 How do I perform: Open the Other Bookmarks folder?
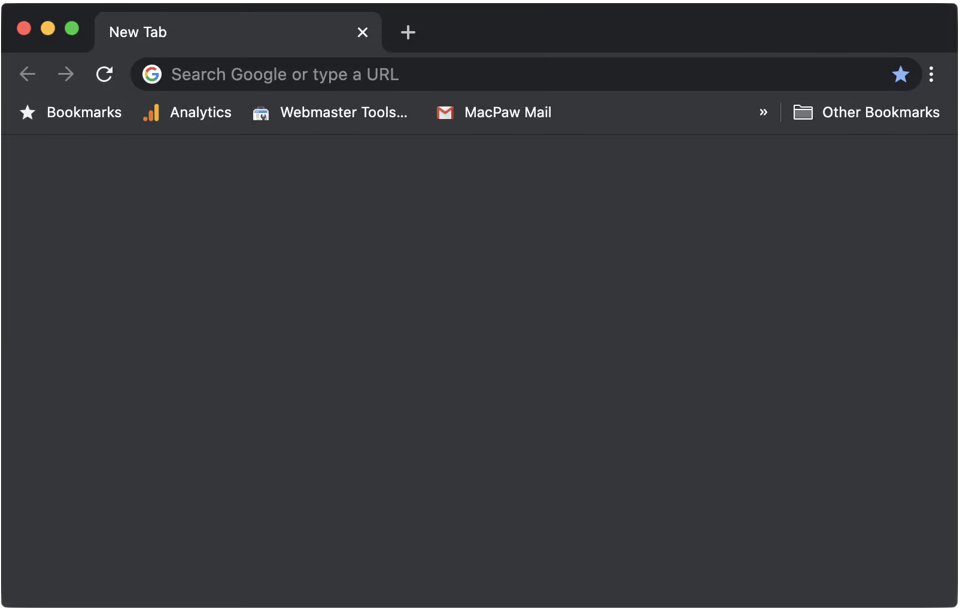tap(866, 112)
